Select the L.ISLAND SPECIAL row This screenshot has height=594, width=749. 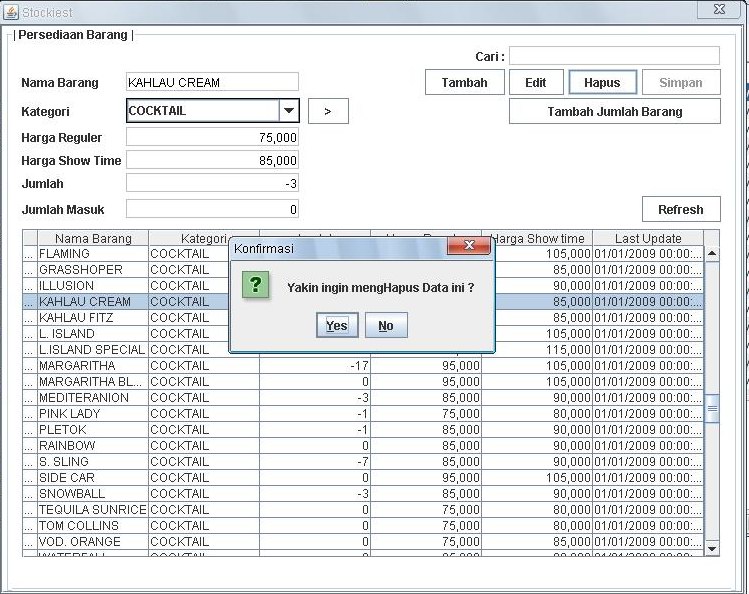click(363, 350)
